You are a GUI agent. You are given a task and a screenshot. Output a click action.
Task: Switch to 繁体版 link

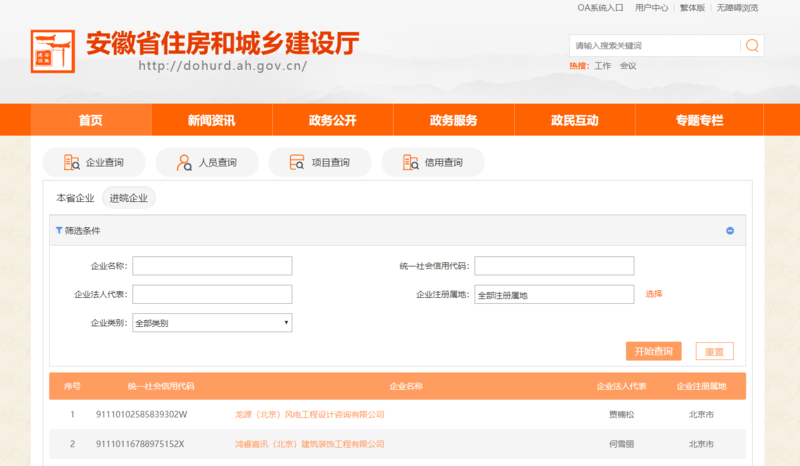click(x=692, y=8)
